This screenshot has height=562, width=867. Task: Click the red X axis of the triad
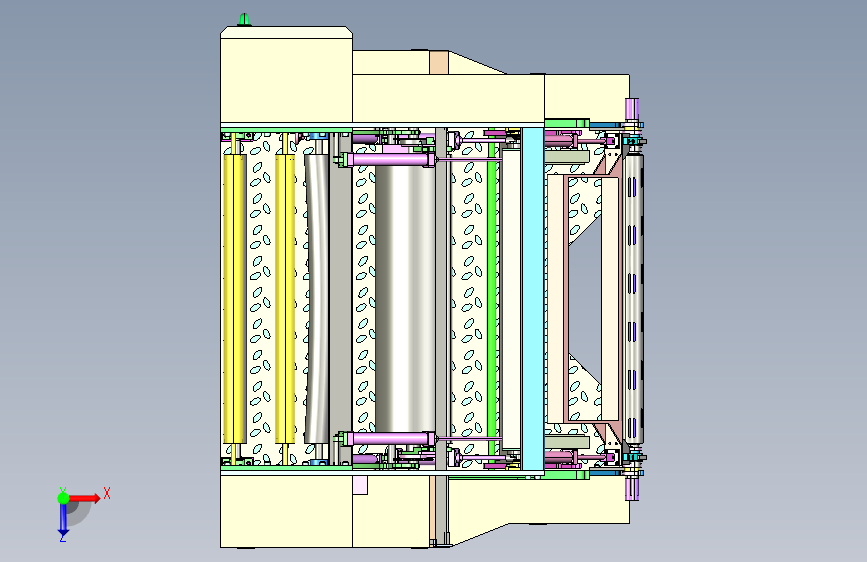85,498
